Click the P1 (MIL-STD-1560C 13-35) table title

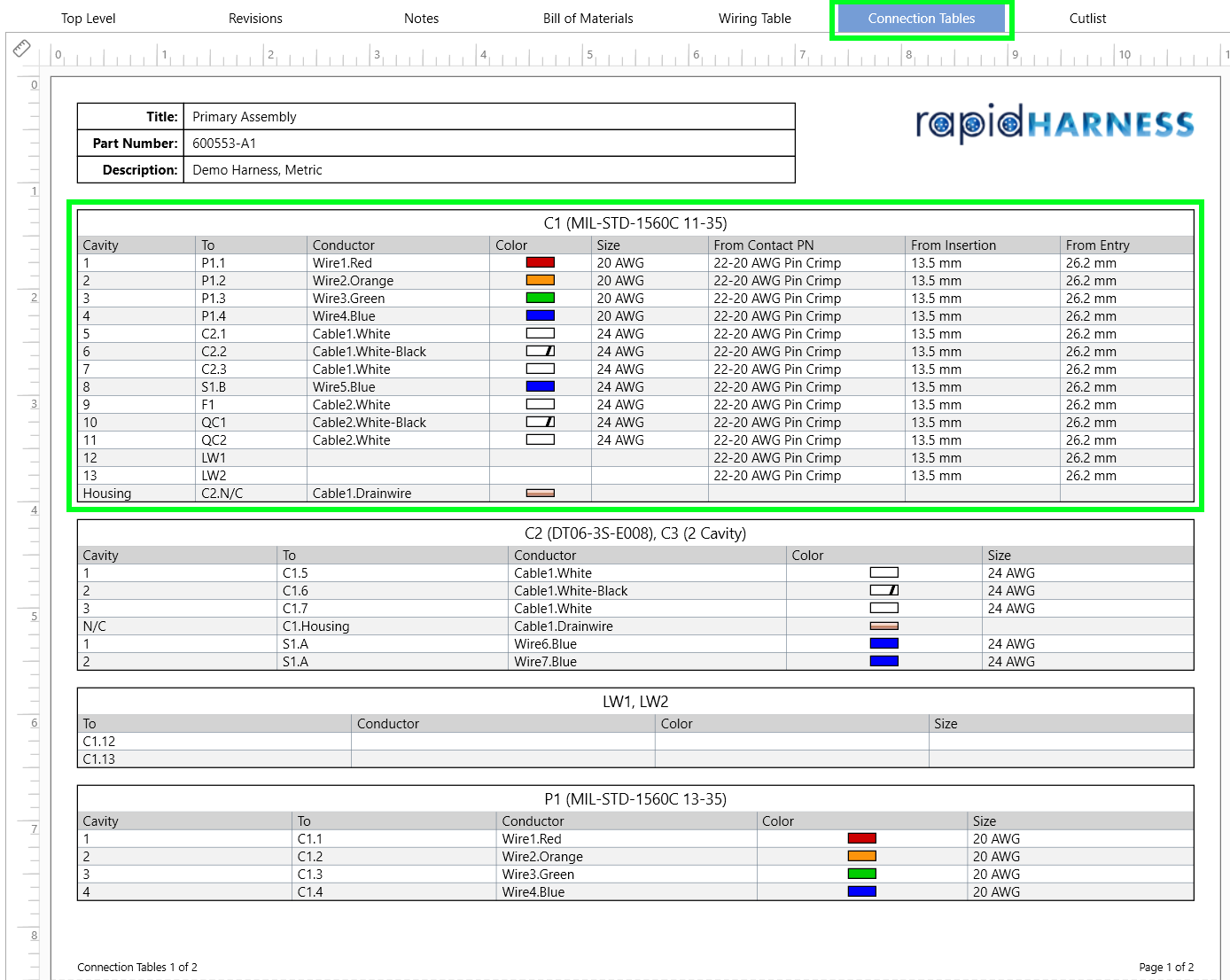(x=635, y=799)
